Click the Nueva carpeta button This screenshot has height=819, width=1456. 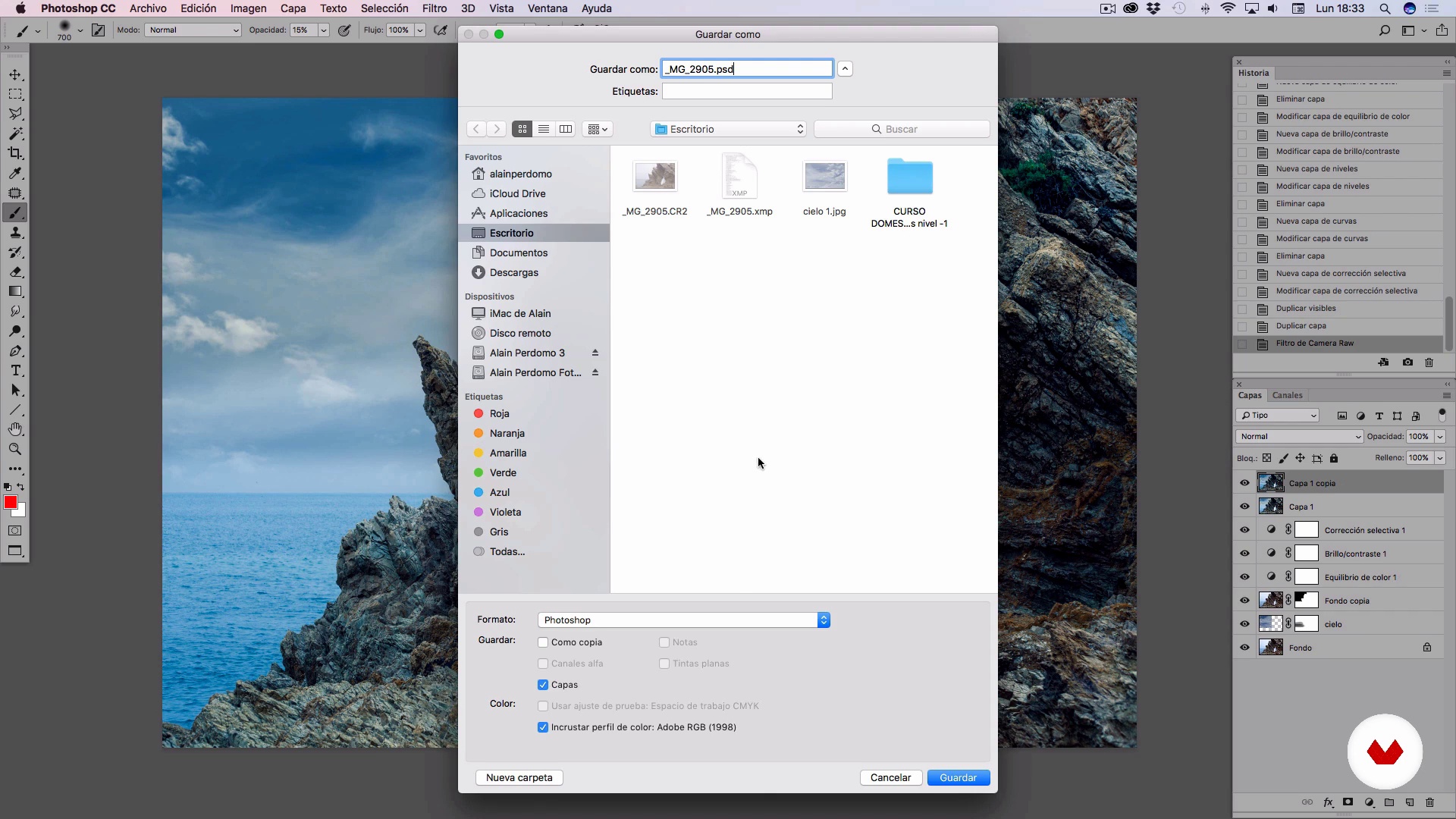click(x=519, y=777)
